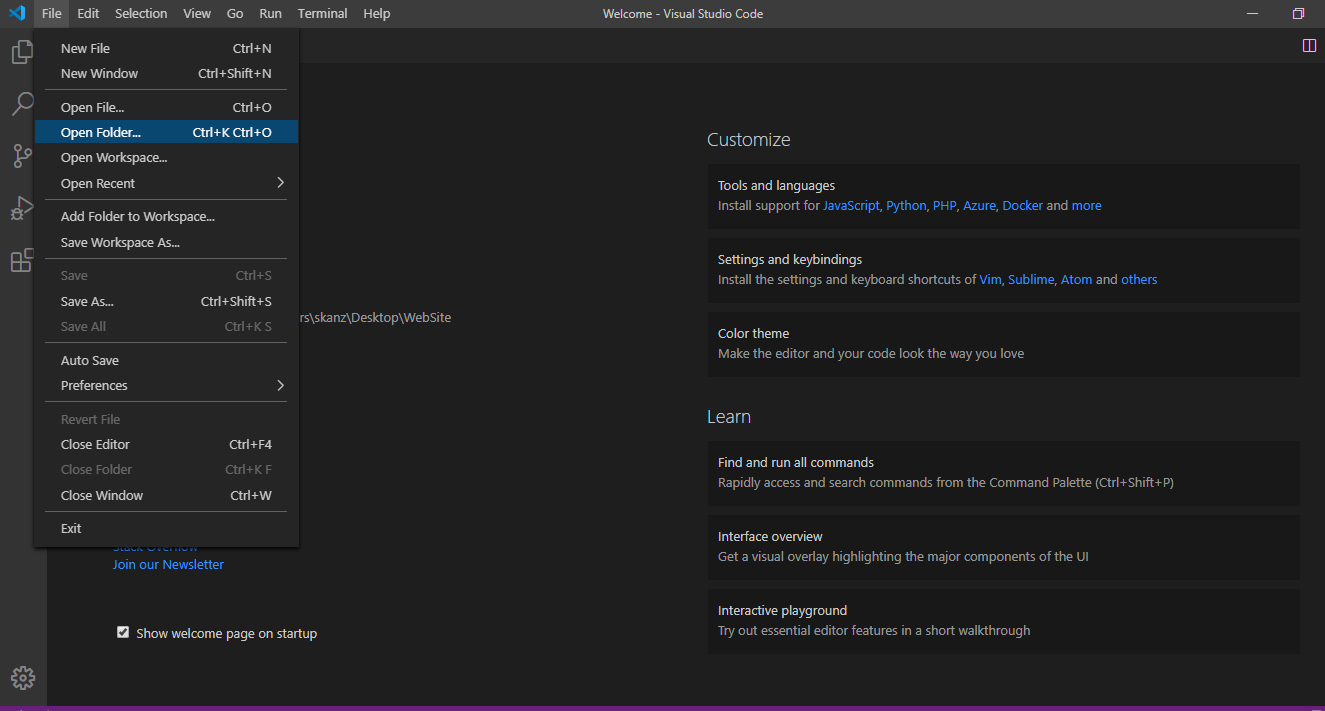The width and height of the screenshot is (1325, 711).
Task: Click the Sublime keybindings link
Action: [x=1031, y=279]
